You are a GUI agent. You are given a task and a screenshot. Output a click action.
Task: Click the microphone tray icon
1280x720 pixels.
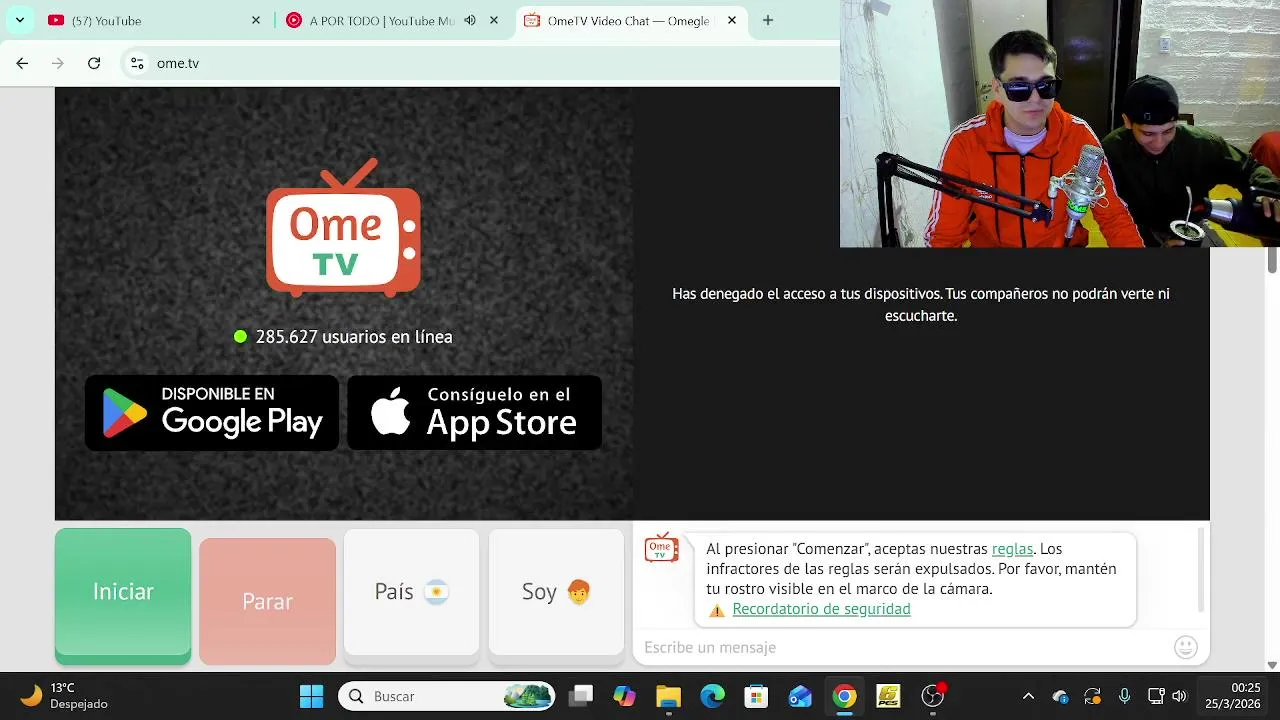(x=1124, y=696)
